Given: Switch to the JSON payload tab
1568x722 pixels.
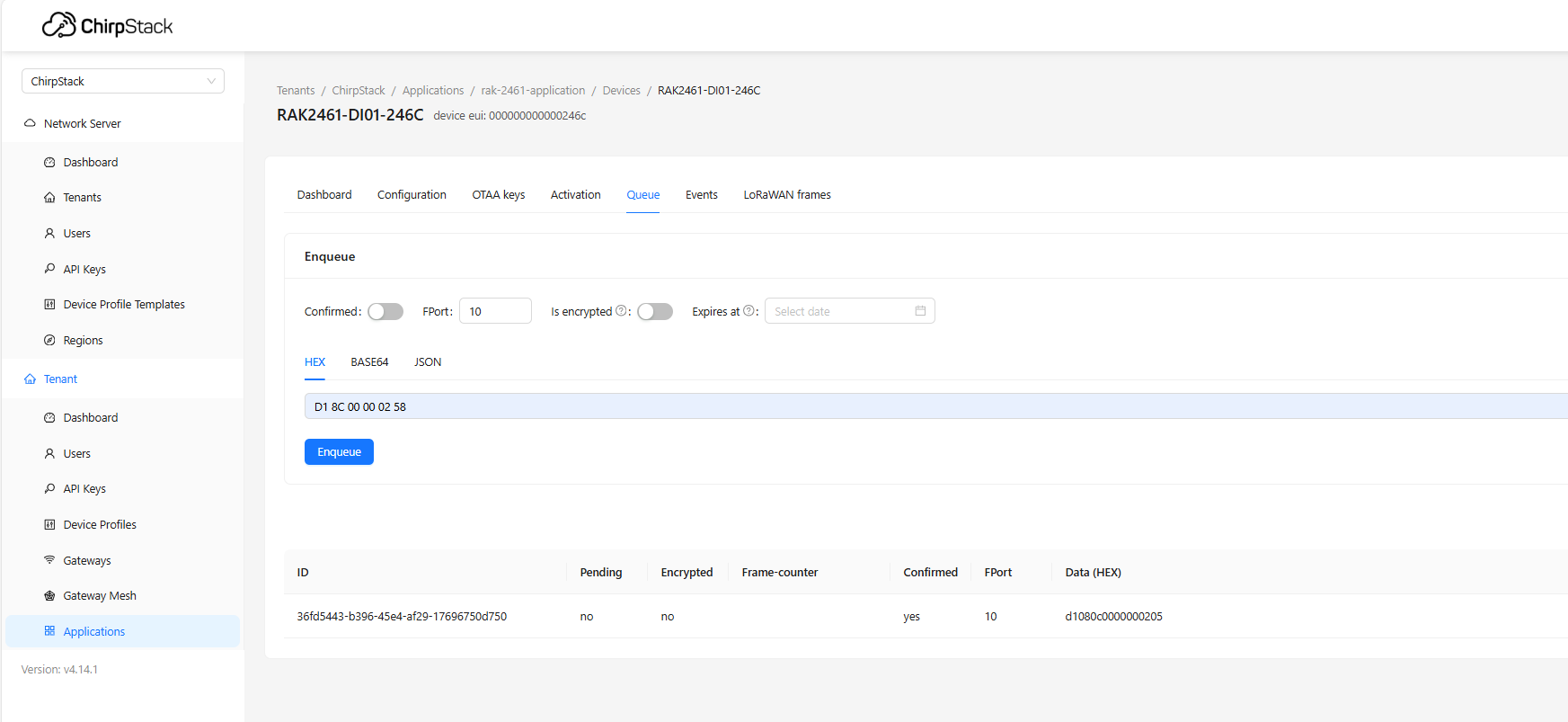Looking at the screenshot, I should pos(428,362).
